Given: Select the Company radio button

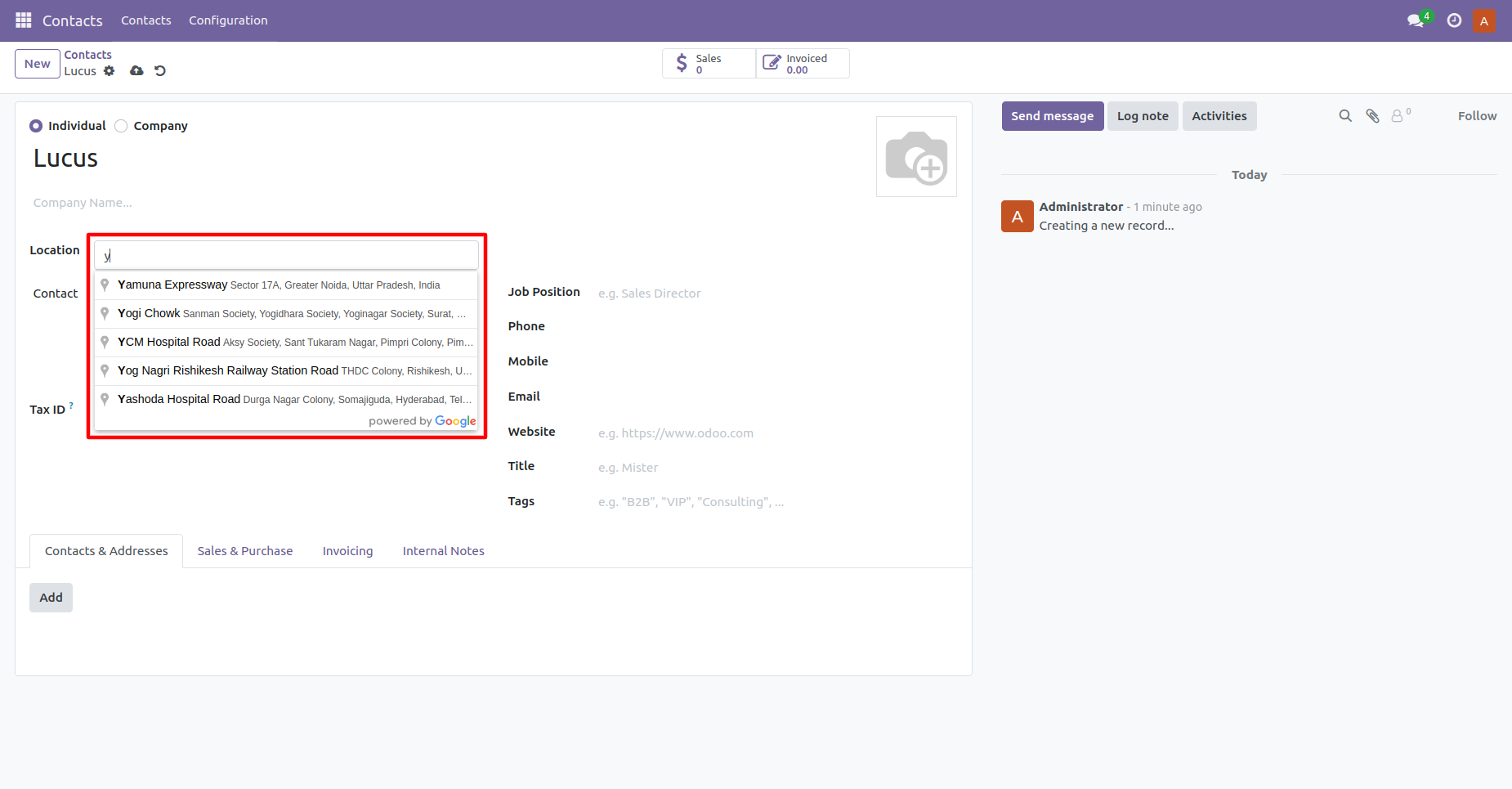Looking at the screenshot, I should 120,125.
